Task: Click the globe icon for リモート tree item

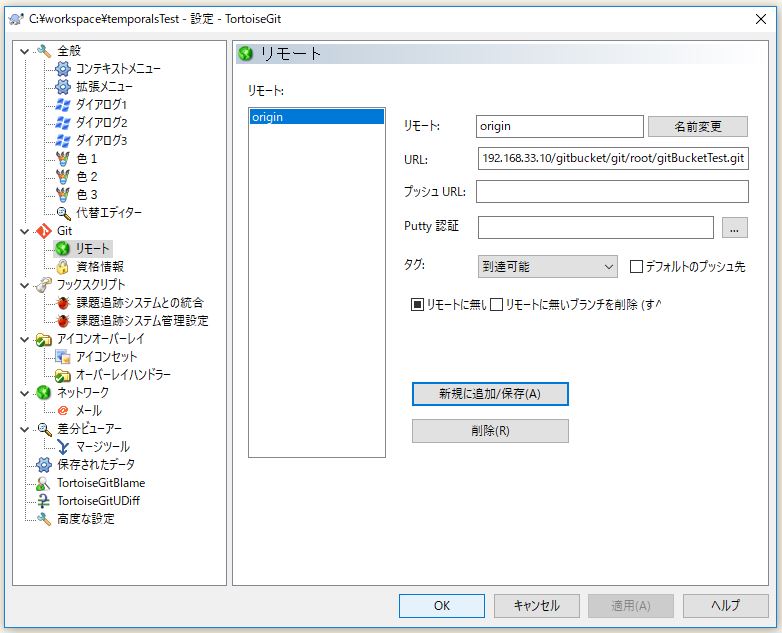Action: [x=63, y=248]
